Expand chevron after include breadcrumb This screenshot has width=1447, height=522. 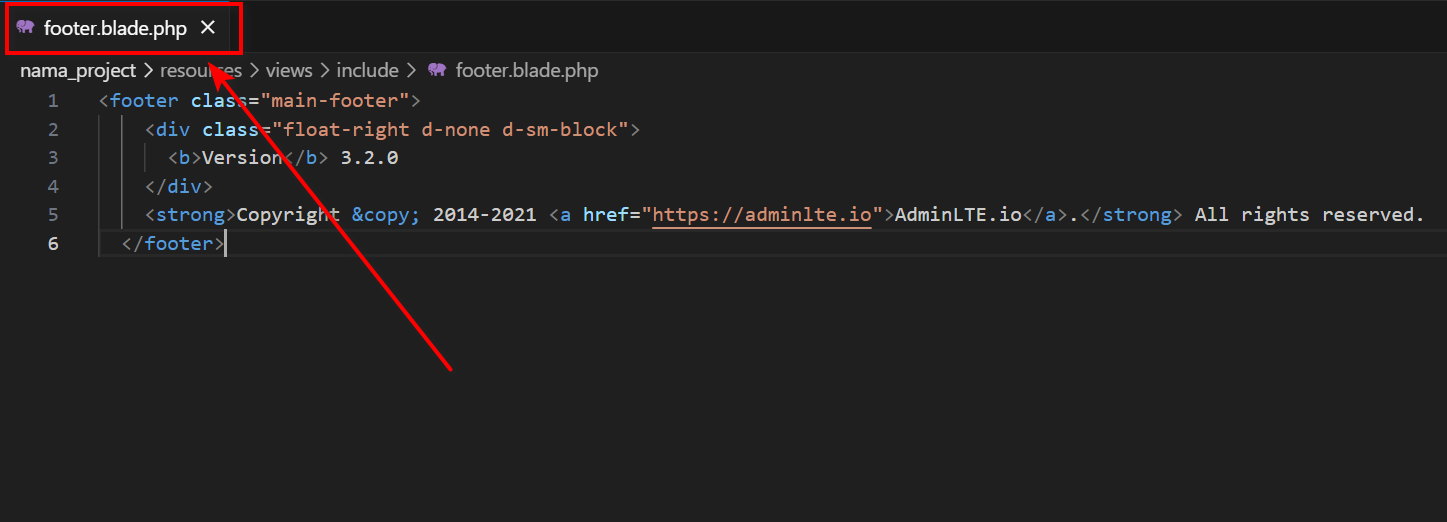click(x=410, y=71)
